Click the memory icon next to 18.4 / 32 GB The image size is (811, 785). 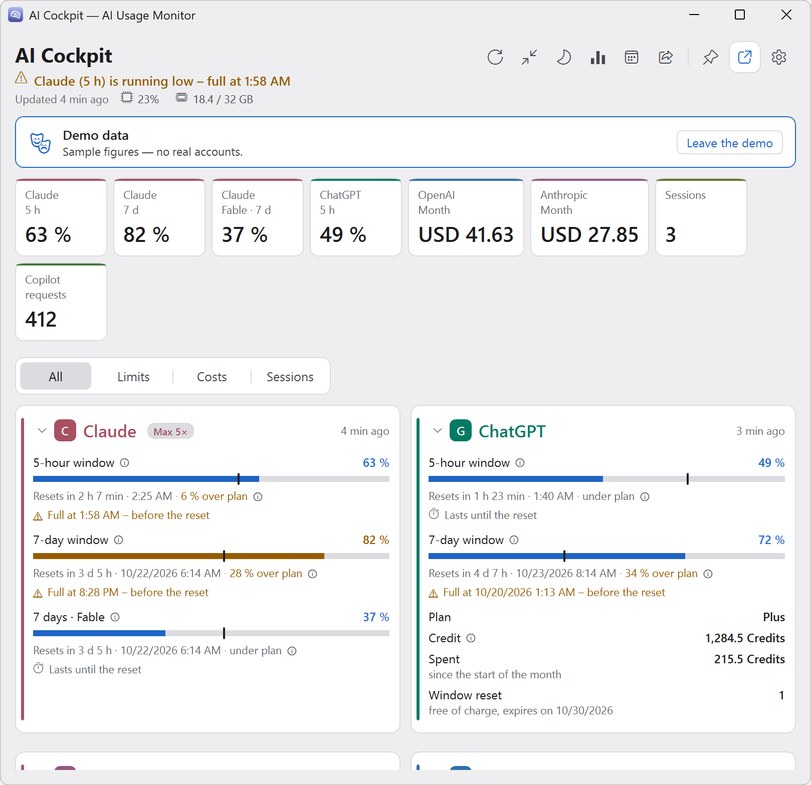182,97
